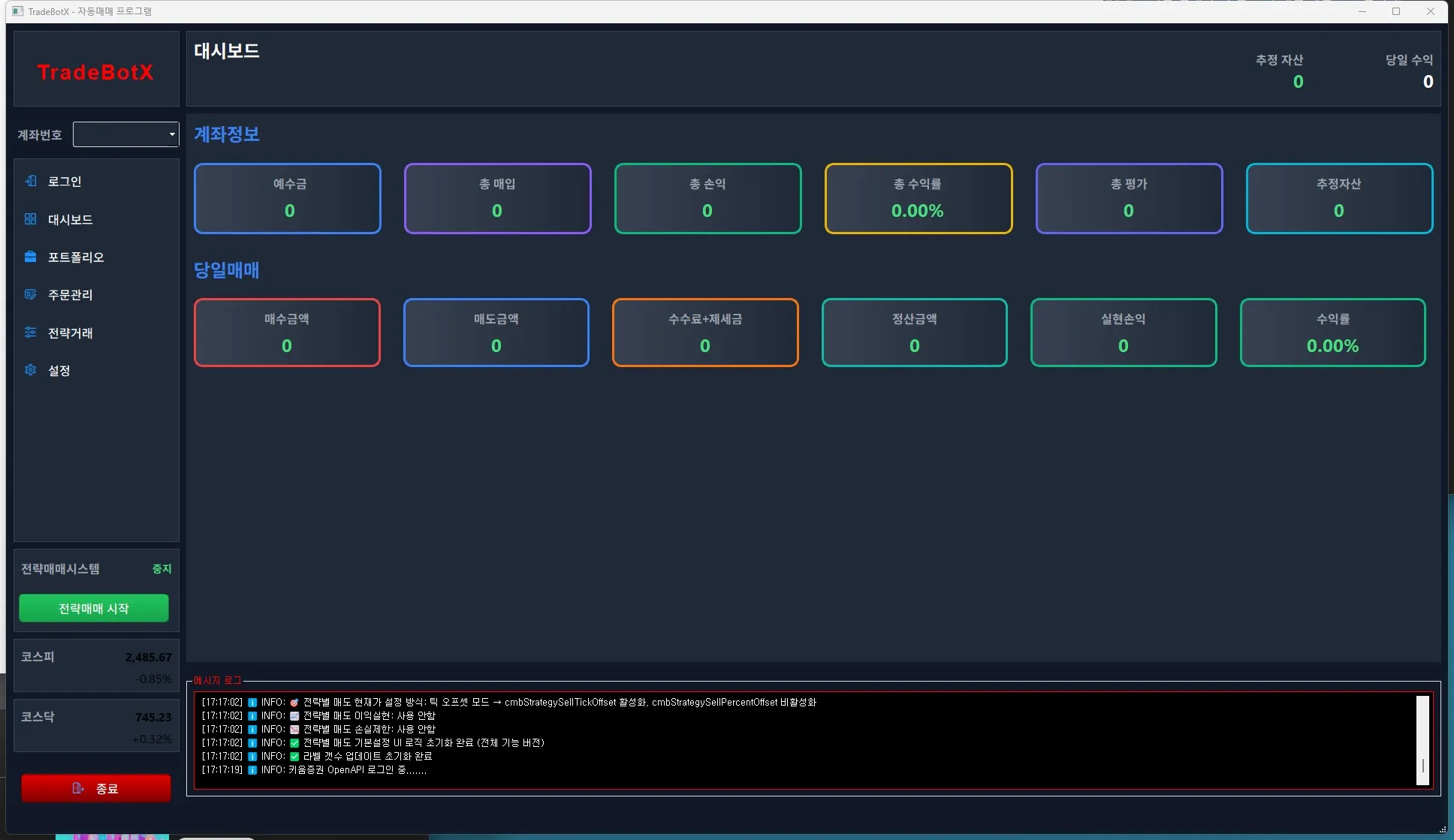The width and height of the screenshot is (1454, 840).
Task: Click the settings gear icon
Action: [31, 370]
